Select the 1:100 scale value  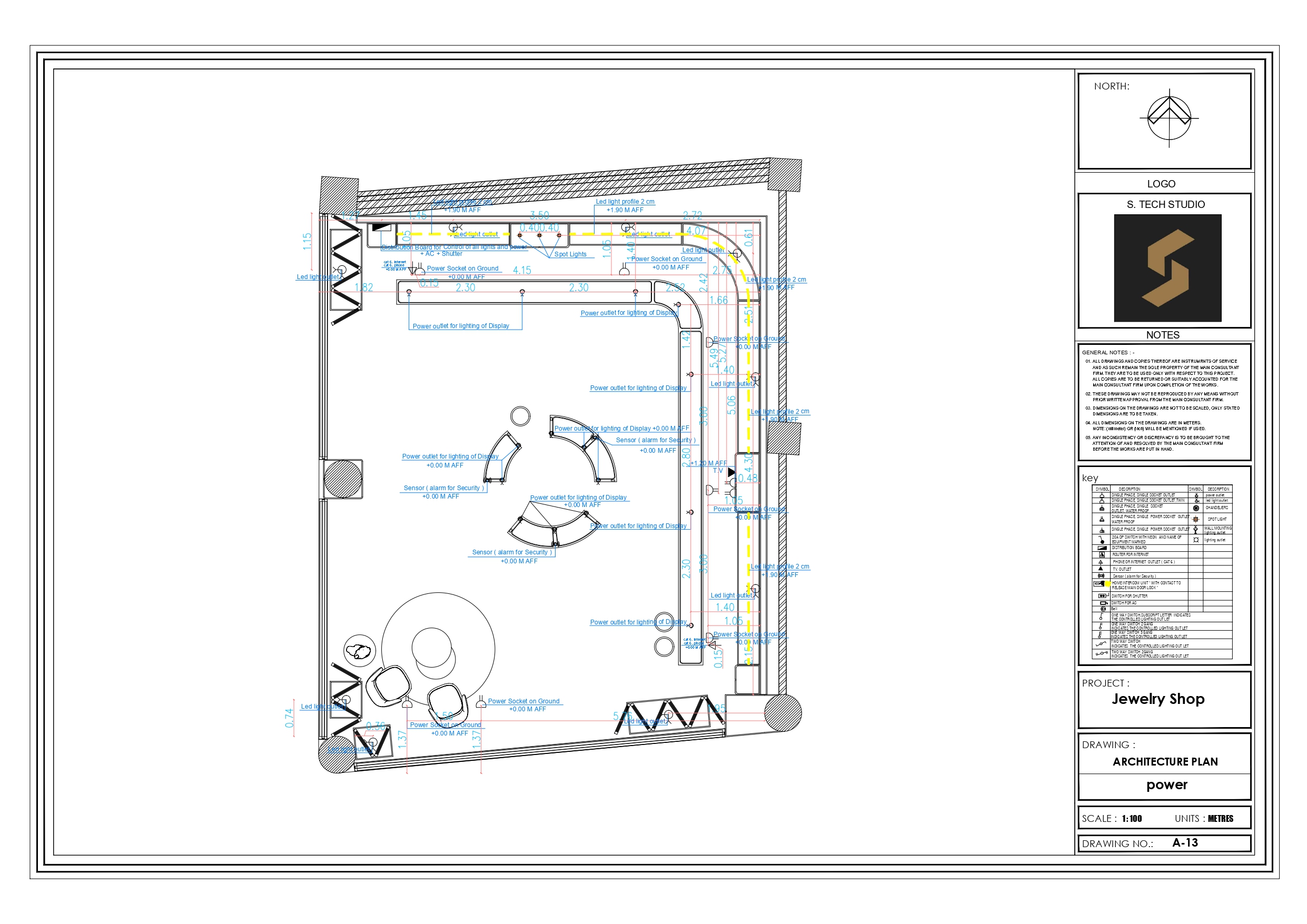(1132, 819)
